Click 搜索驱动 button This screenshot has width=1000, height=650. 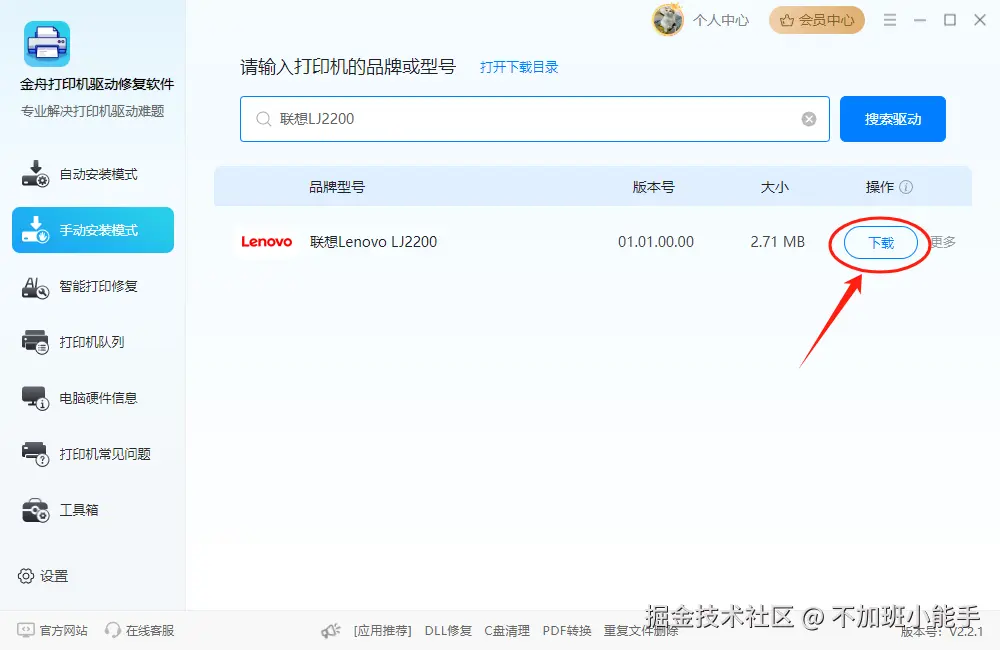coord(892,119)
